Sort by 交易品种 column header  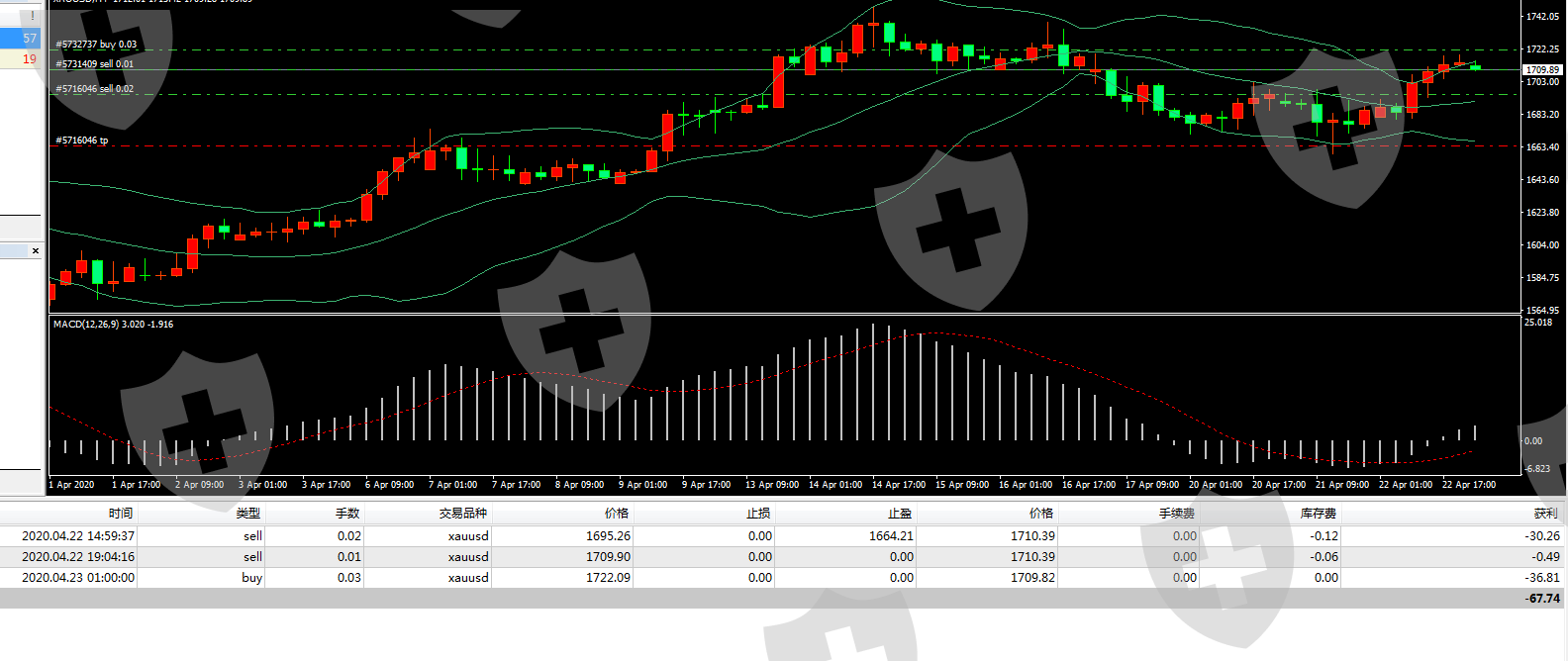(463, 514)
